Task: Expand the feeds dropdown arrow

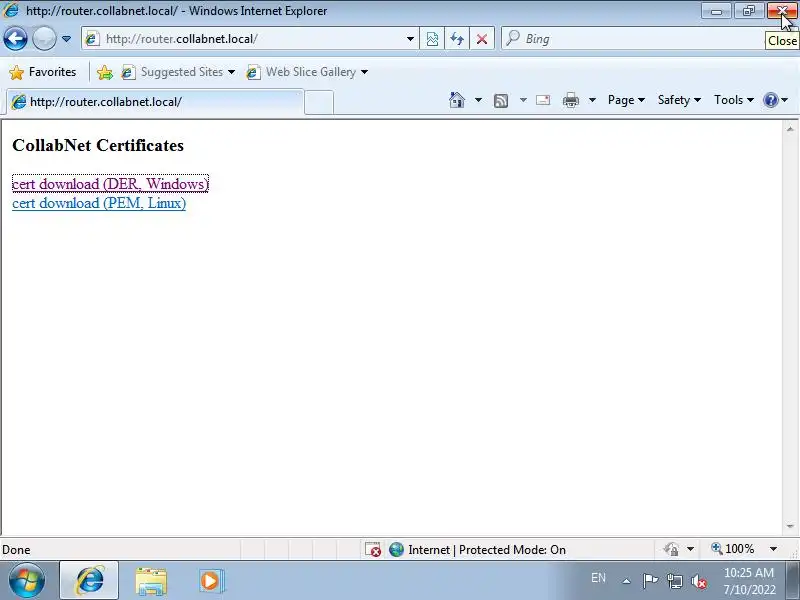Action: (x=523, y=100)
